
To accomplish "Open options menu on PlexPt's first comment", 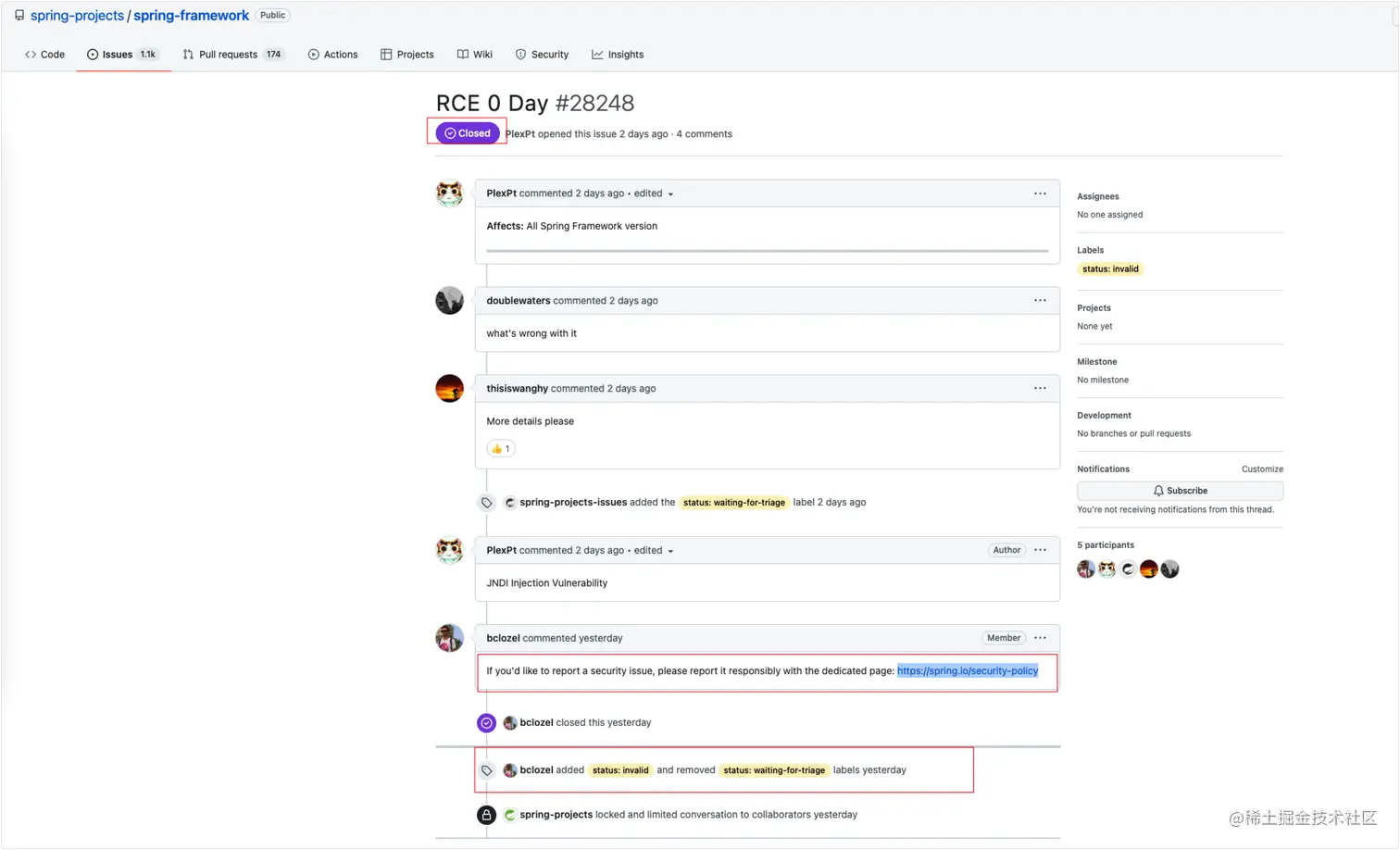I will coord(1040,194).
